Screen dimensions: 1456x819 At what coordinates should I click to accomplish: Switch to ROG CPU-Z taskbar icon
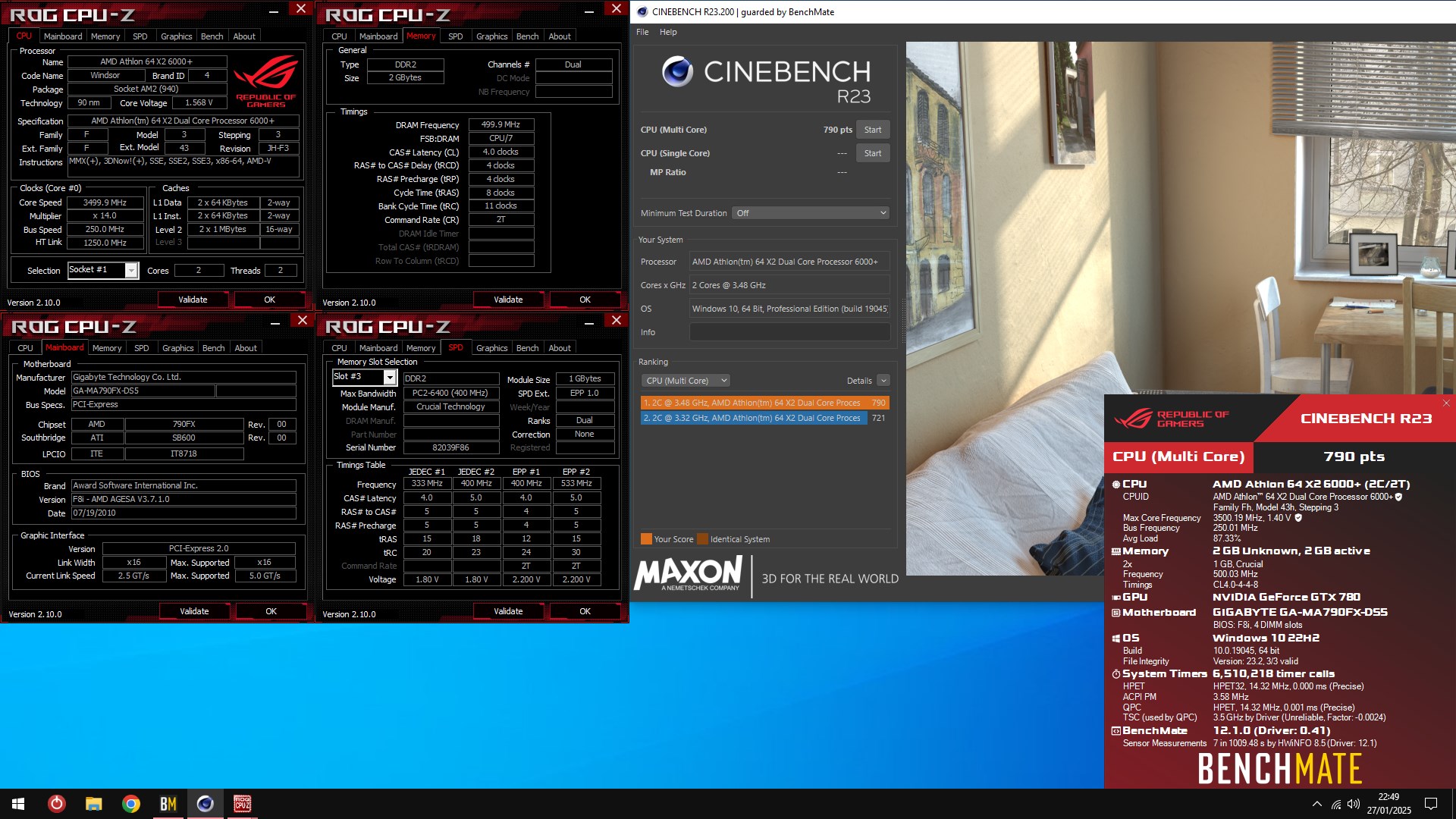[242, 804]
